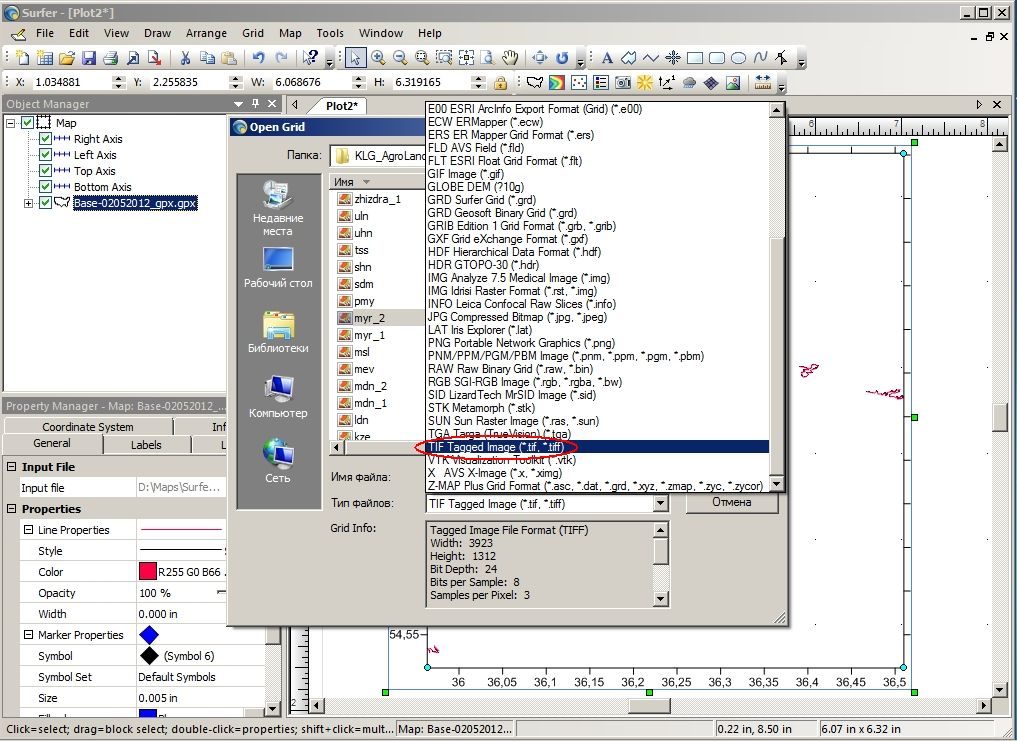Viewport: 1017px width, 741px height.
Task: Click the aspect ratio lock icon
Action: [x=500, y=83]
